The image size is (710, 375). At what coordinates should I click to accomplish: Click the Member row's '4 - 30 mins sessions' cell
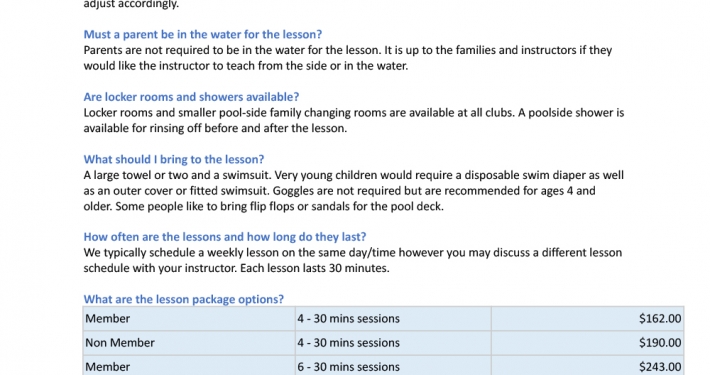pyautogui.click(x=393, y=319)
